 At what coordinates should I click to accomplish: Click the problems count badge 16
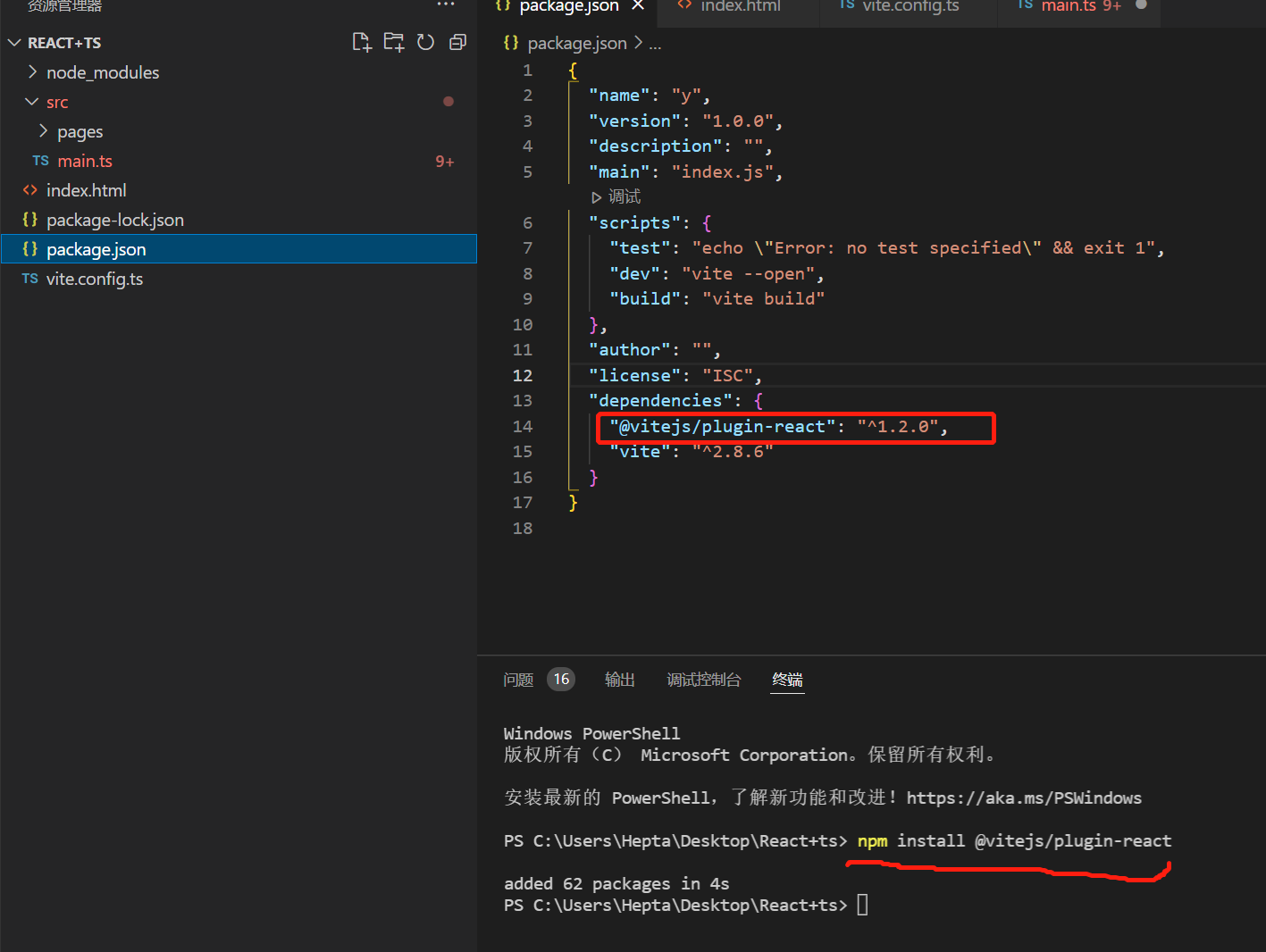(x=561, y=680)
